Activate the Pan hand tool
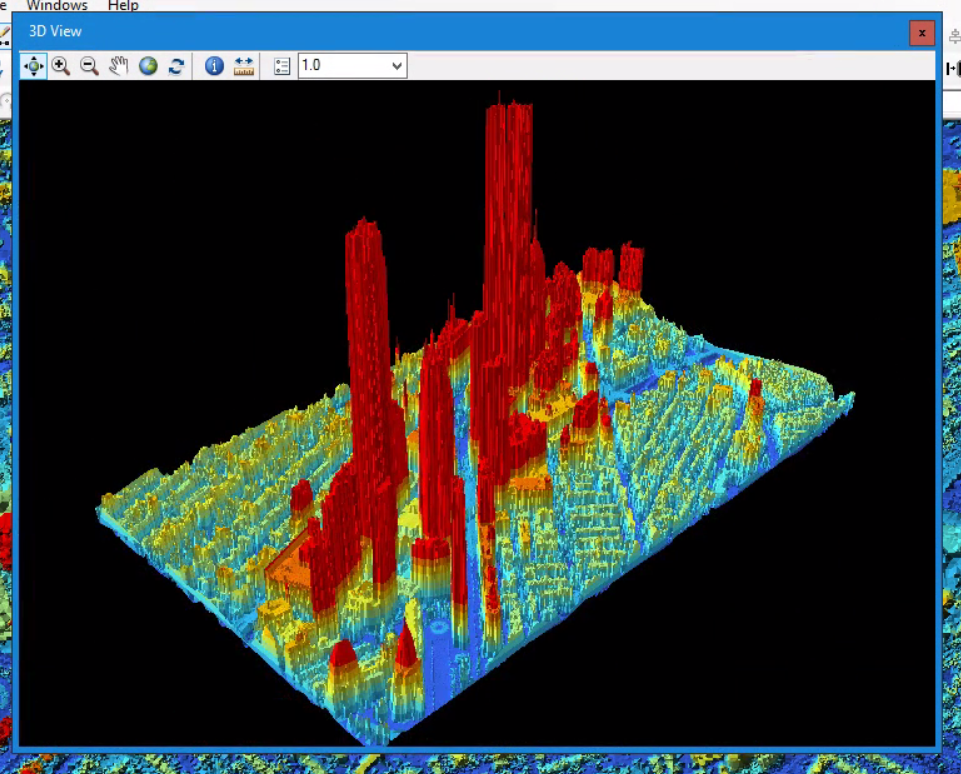Screen dimensions: 961x774 click(118, 65)
